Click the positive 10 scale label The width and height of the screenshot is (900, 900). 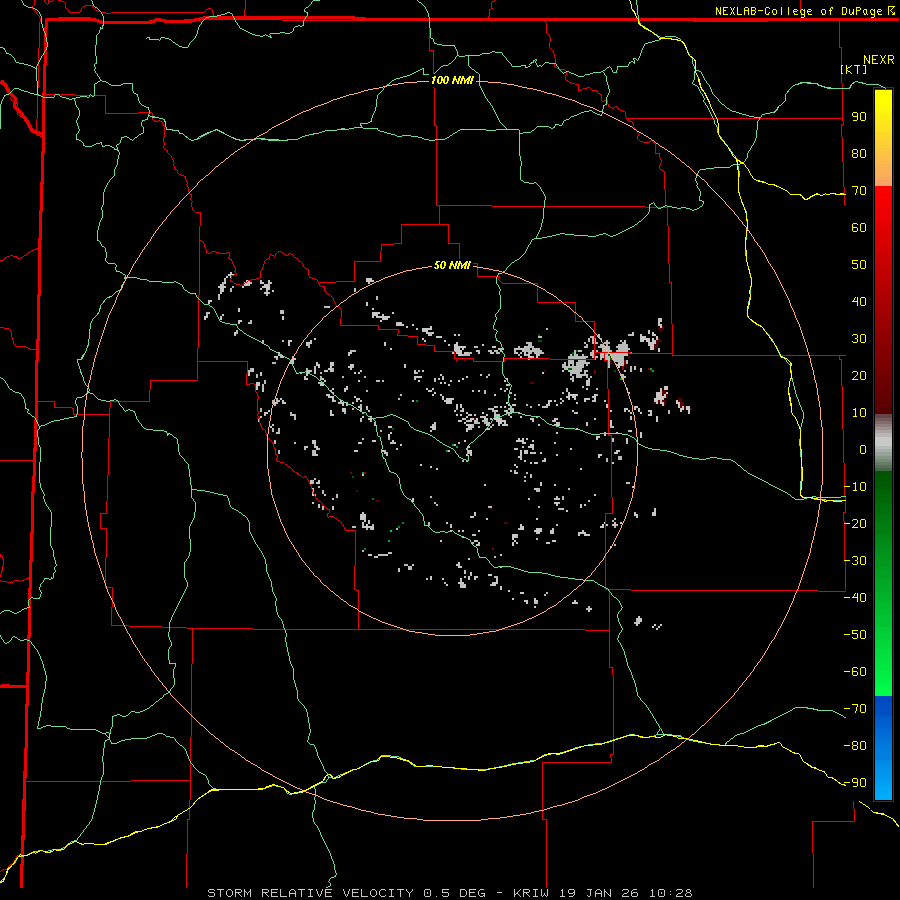(859, 413)
